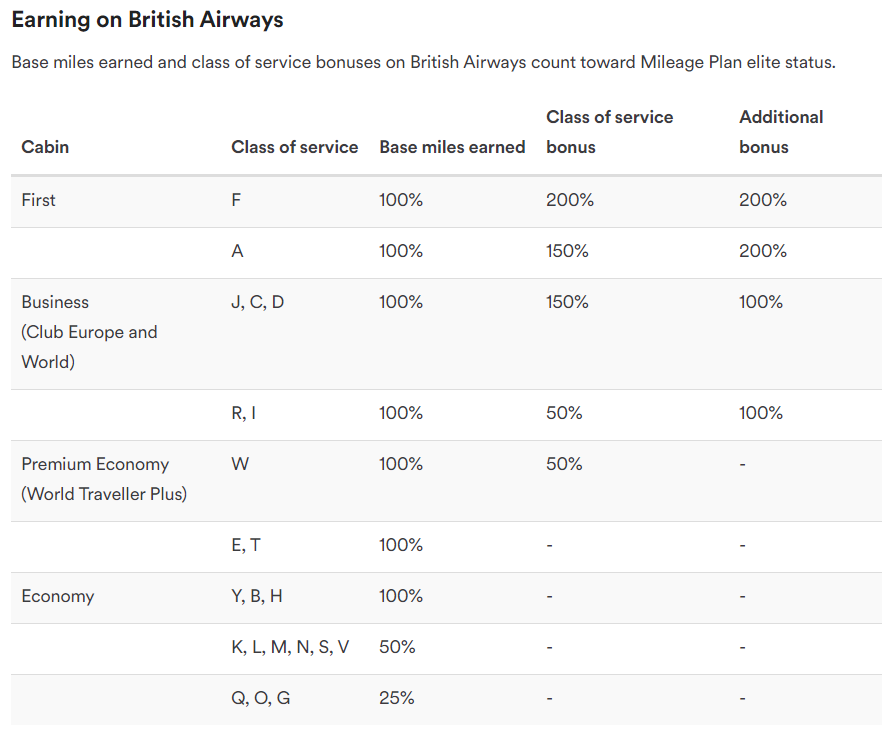This screenshot has width=894, height=738.
Task: Click 'Business (Club Europe and World)' cabin label
Action: coord(89,332)
